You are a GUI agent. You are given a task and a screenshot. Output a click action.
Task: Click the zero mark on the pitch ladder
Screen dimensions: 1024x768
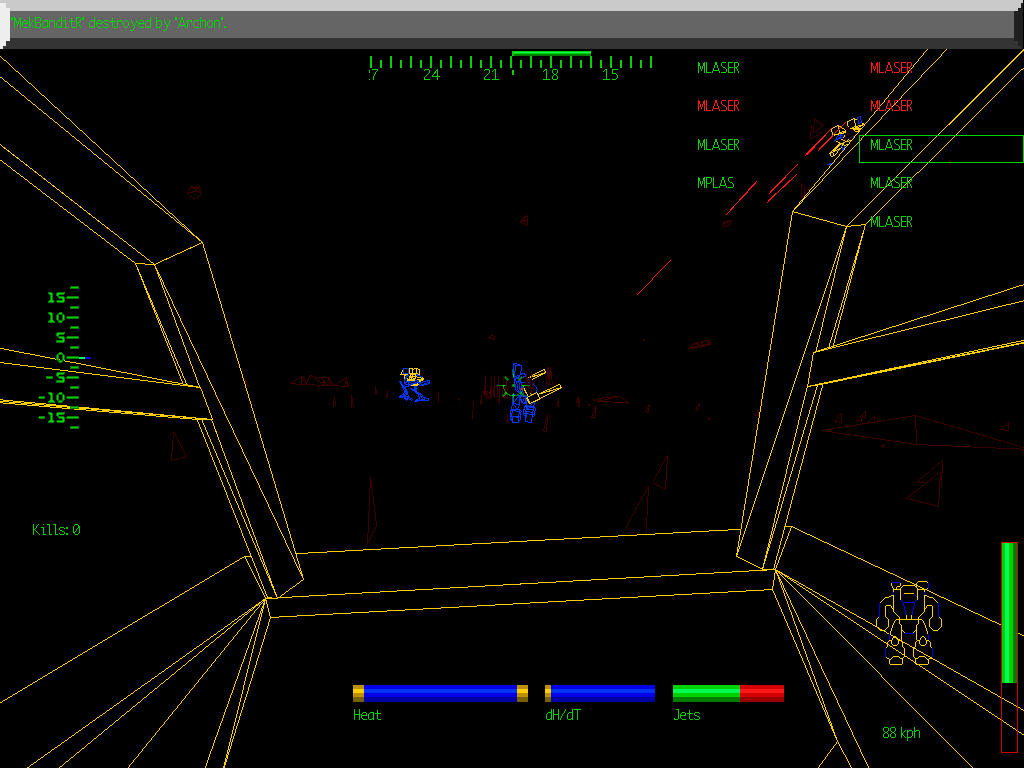tap(62, 356)
